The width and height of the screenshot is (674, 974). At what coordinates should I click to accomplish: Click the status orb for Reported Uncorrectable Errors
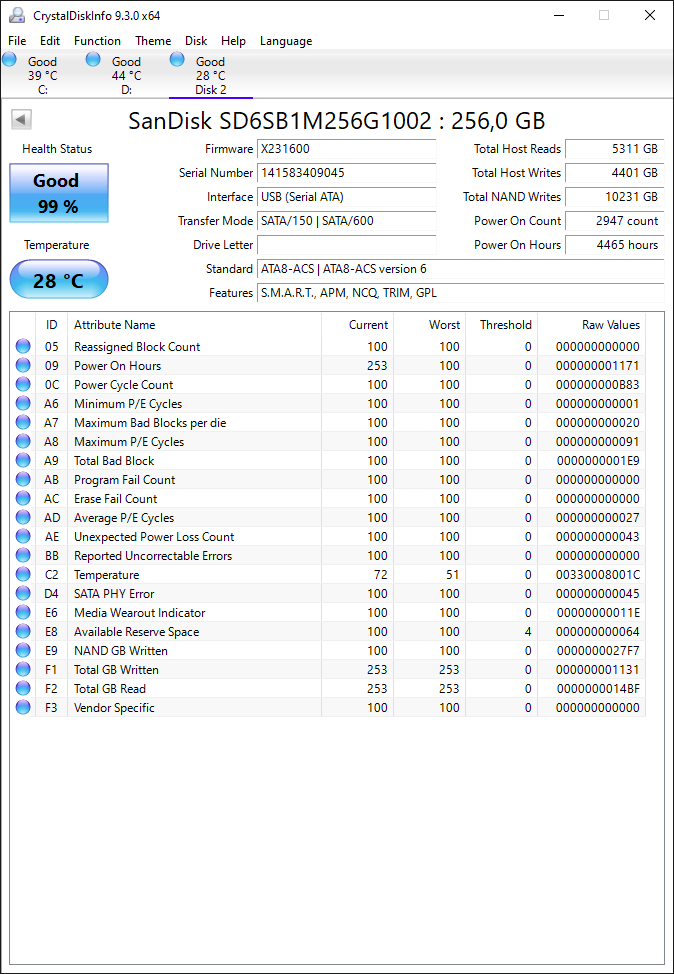23,555
